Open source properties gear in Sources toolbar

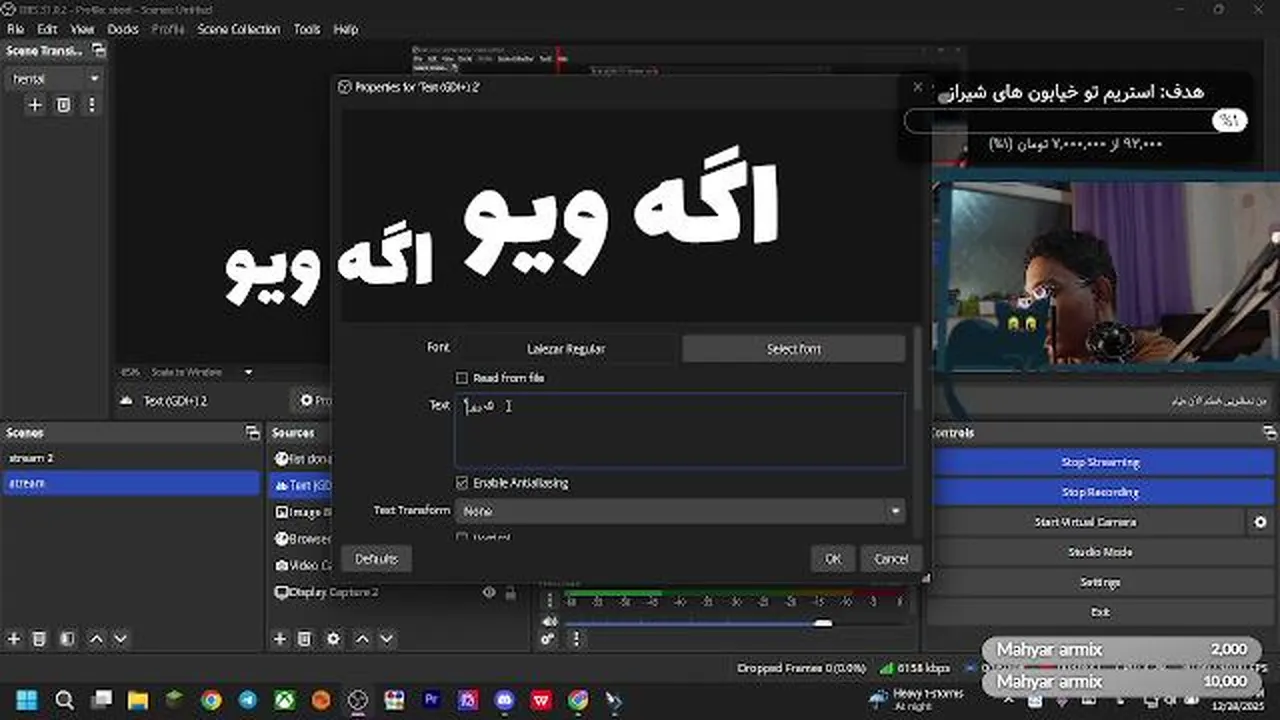coord(333,638)
